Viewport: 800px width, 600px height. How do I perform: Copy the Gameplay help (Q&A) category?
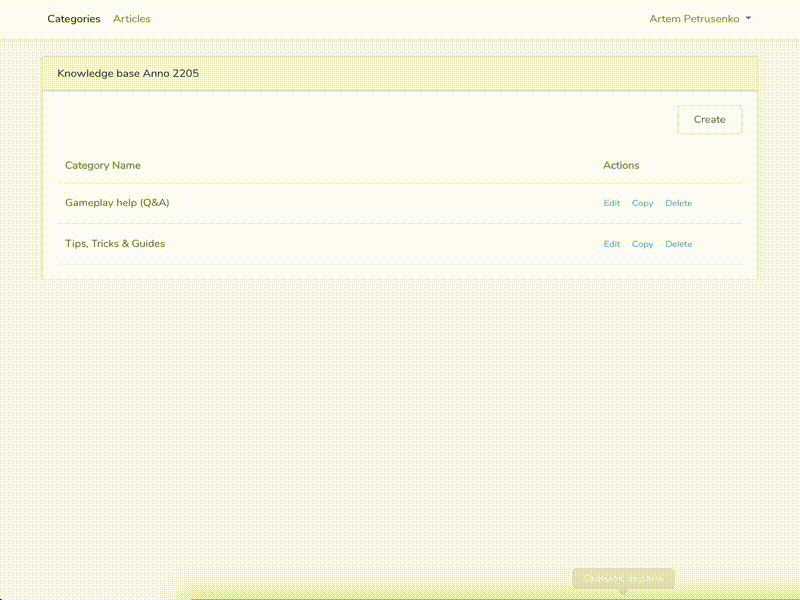pos(642,203)
